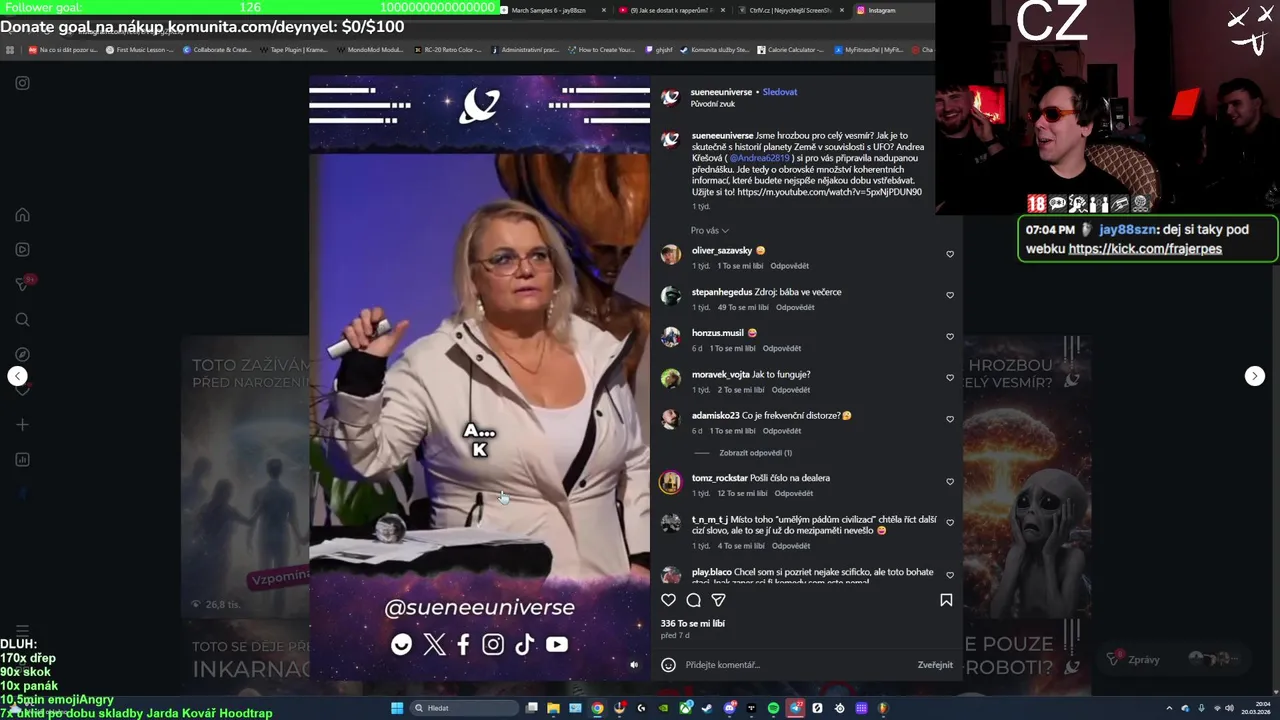Screen dimensions: 1280x720
Task: Click the Hledat taskbar search box
Action: (x=464, y=708)
